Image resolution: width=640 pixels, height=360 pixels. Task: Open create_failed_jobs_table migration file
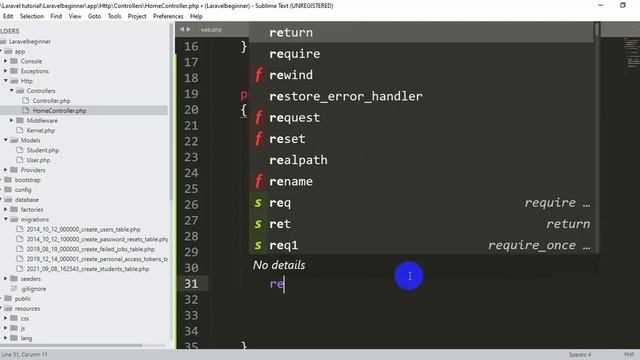tap(91, 249)
